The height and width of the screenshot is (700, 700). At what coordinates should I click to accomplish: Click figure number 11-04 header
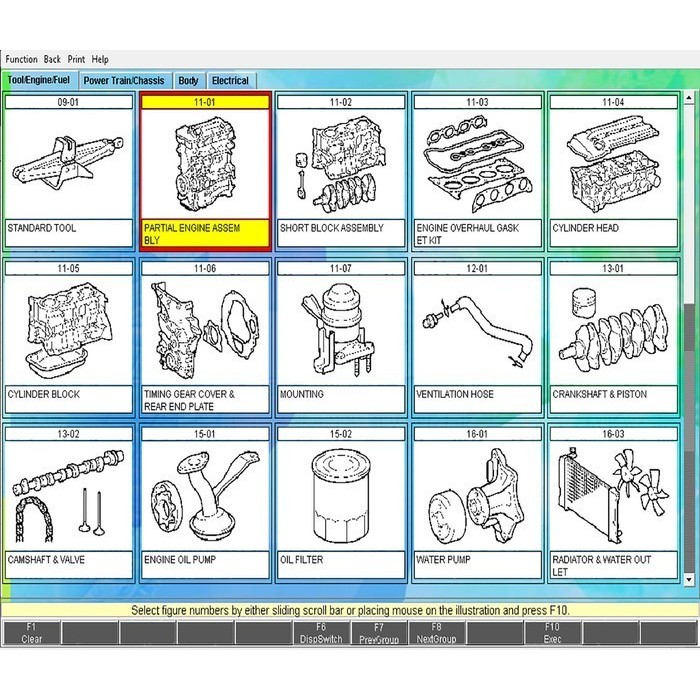[x=613, y=102]
